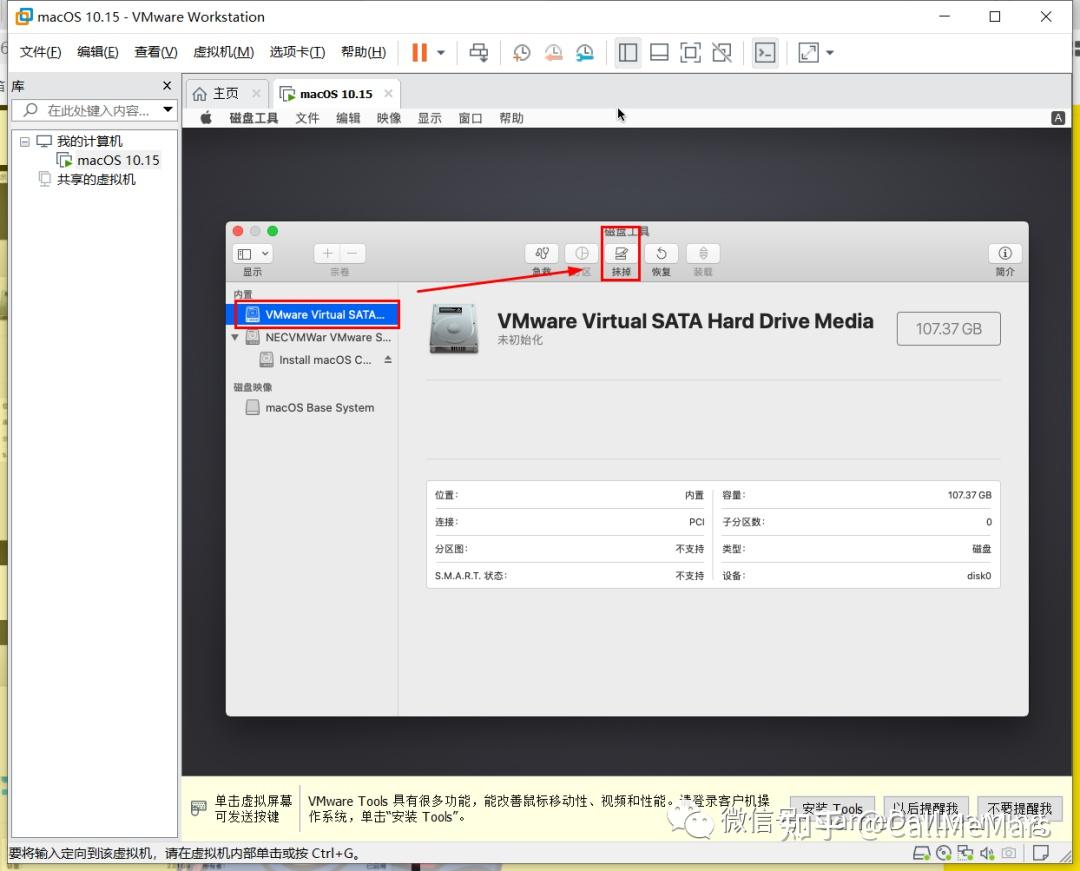Click the 分区 Partition icon
1080x871 pixels.
click(581, 253)
